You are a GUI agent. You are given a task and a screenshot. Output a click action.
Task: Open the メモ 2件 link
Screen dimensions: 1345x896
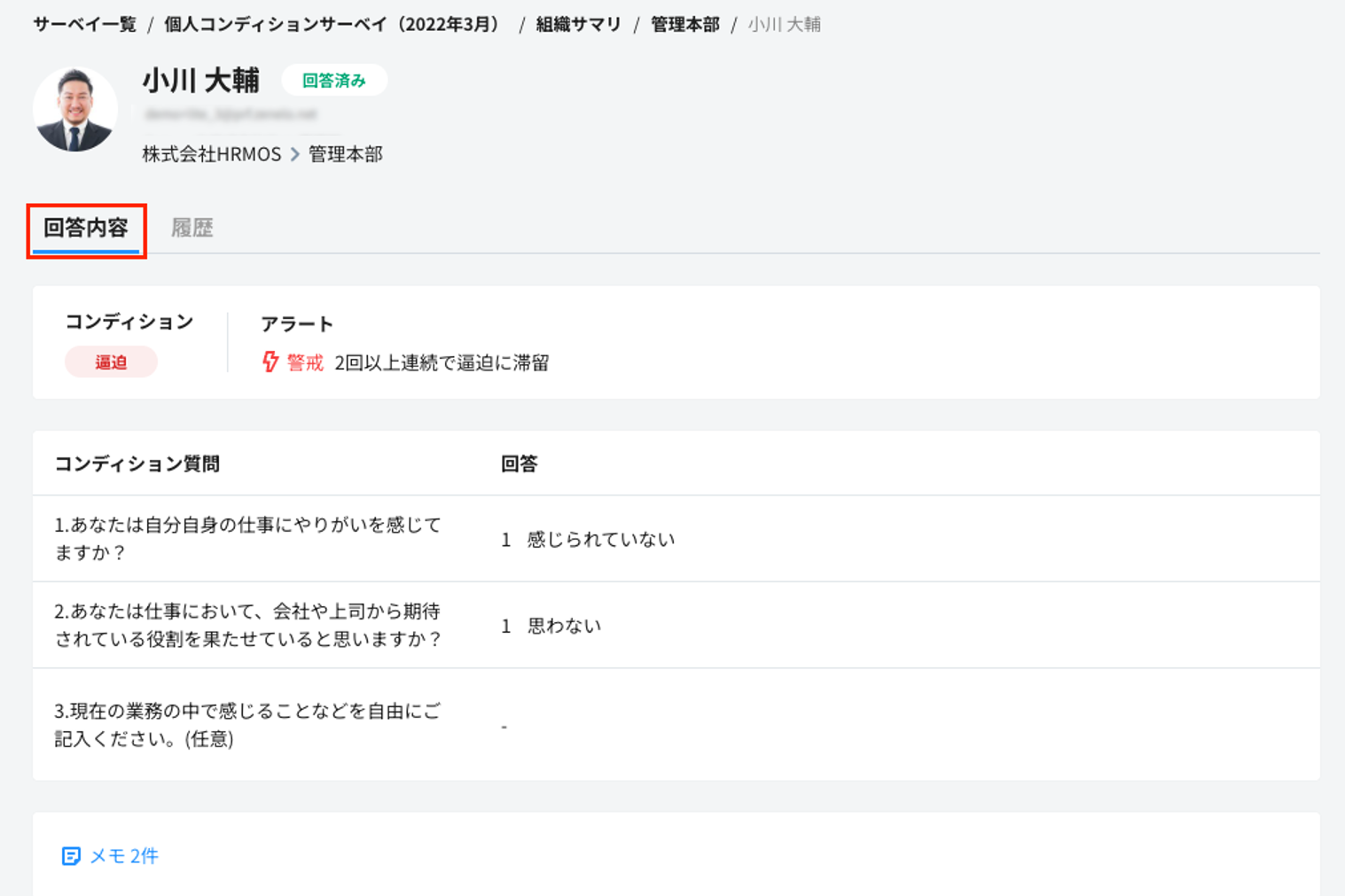123,856
